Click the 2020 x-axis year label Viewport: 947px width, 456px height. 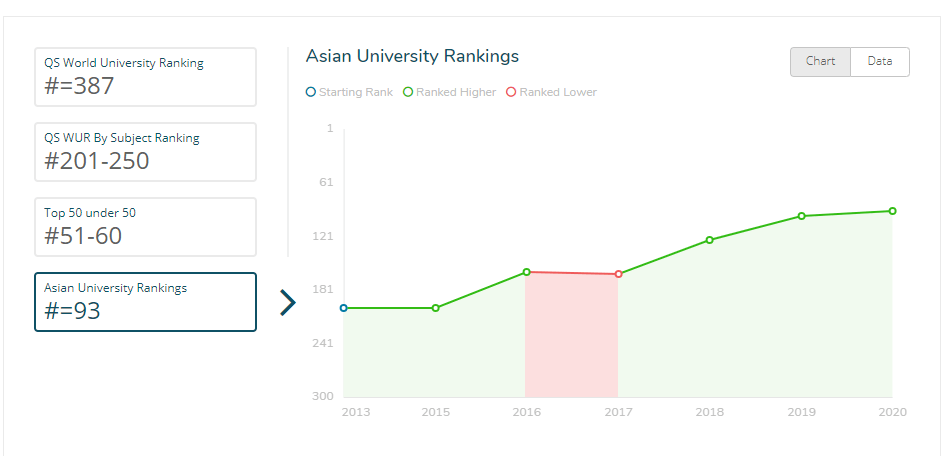tap(891, 412)
